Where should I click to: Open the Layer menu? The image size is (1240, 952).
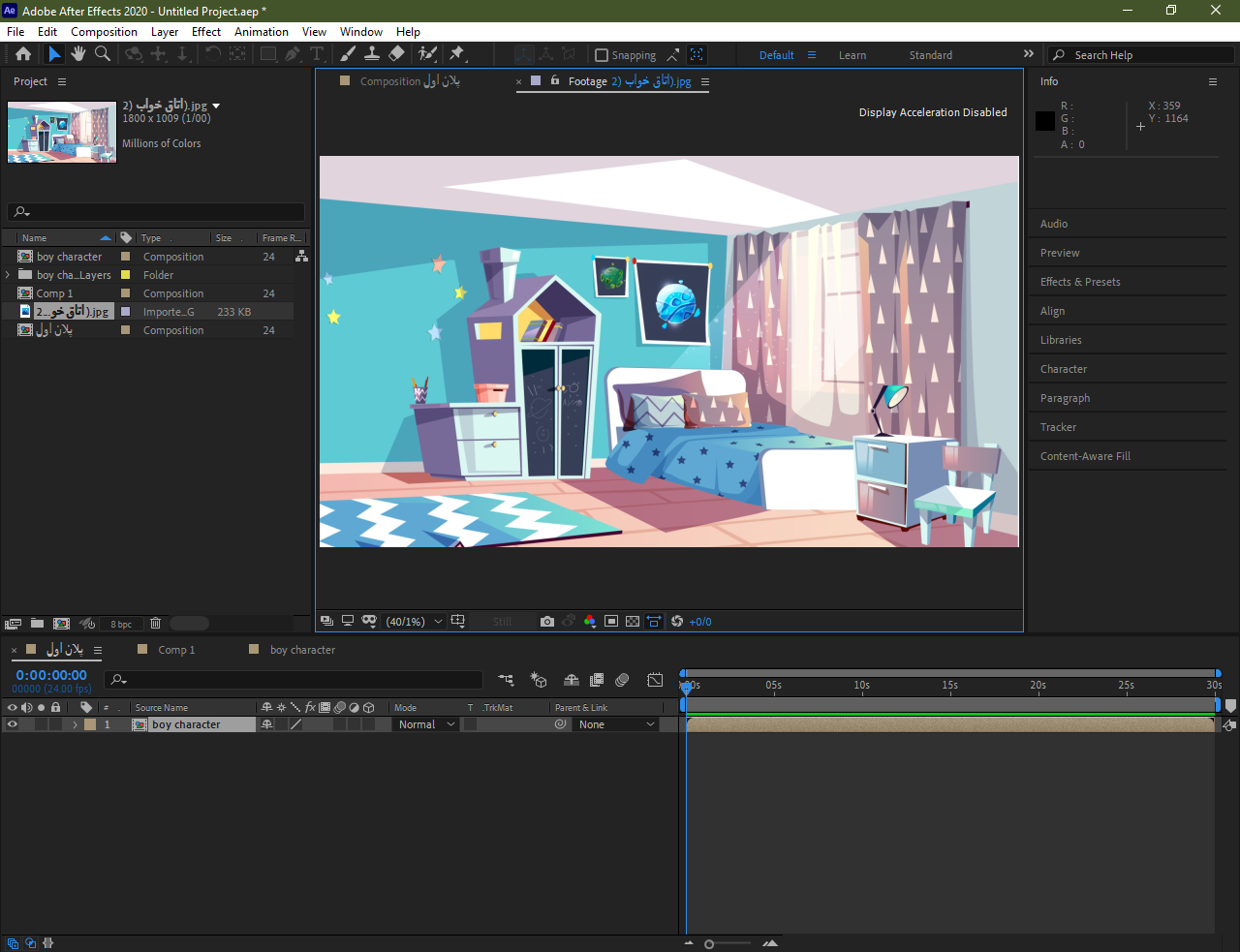point(165,32)
